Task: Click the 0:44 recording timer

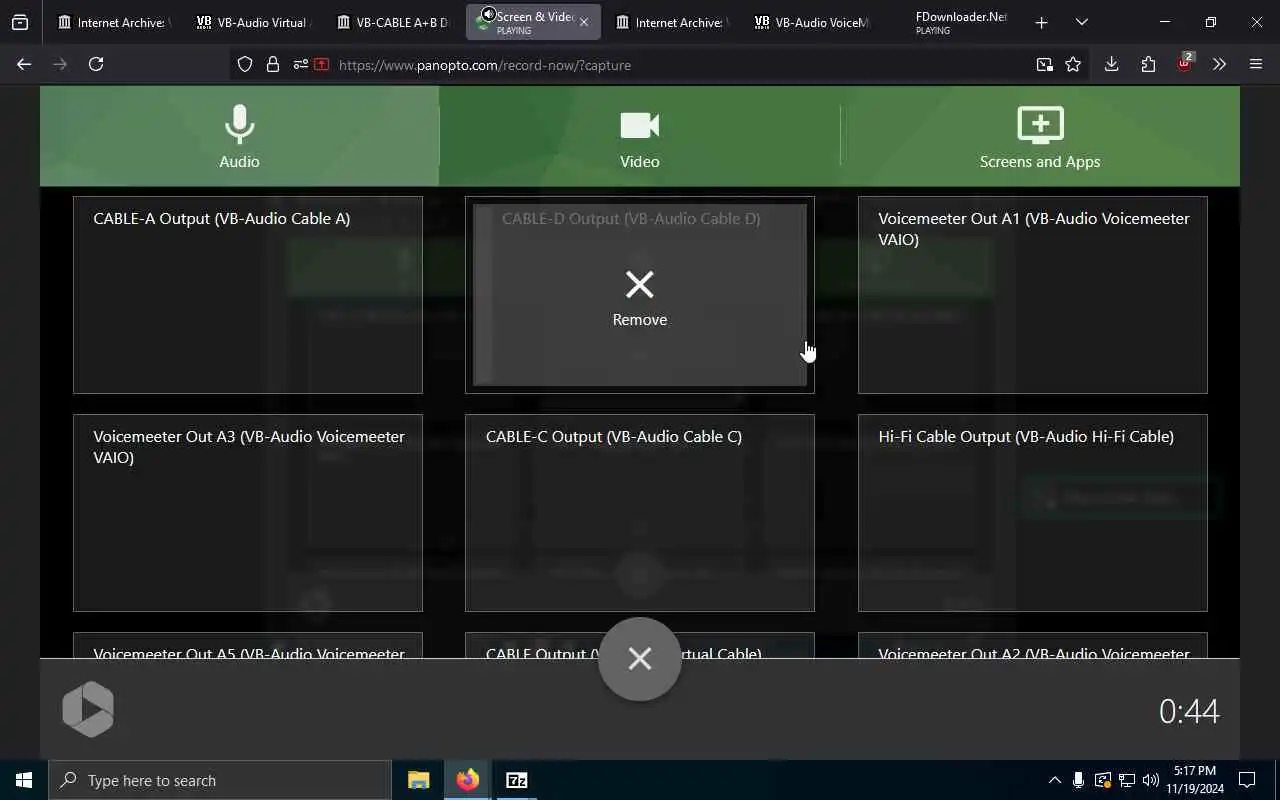Action: coord(1189,711)
